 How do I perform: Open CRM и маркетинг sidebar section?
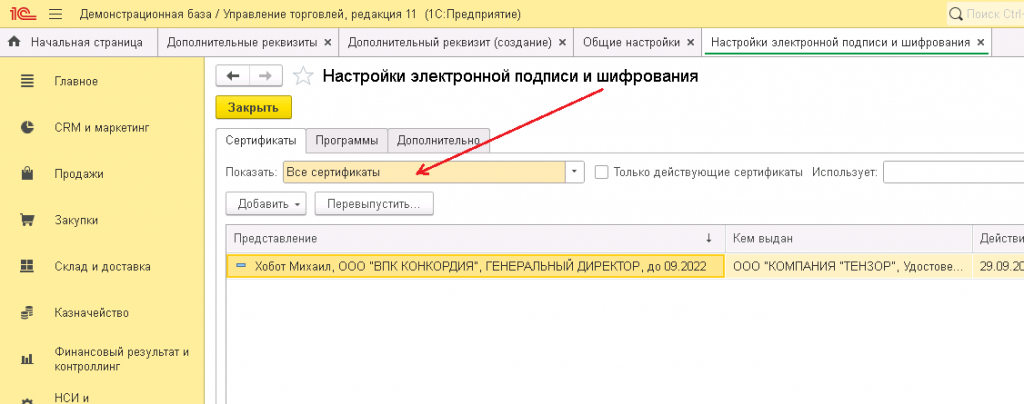coord(100,127)
